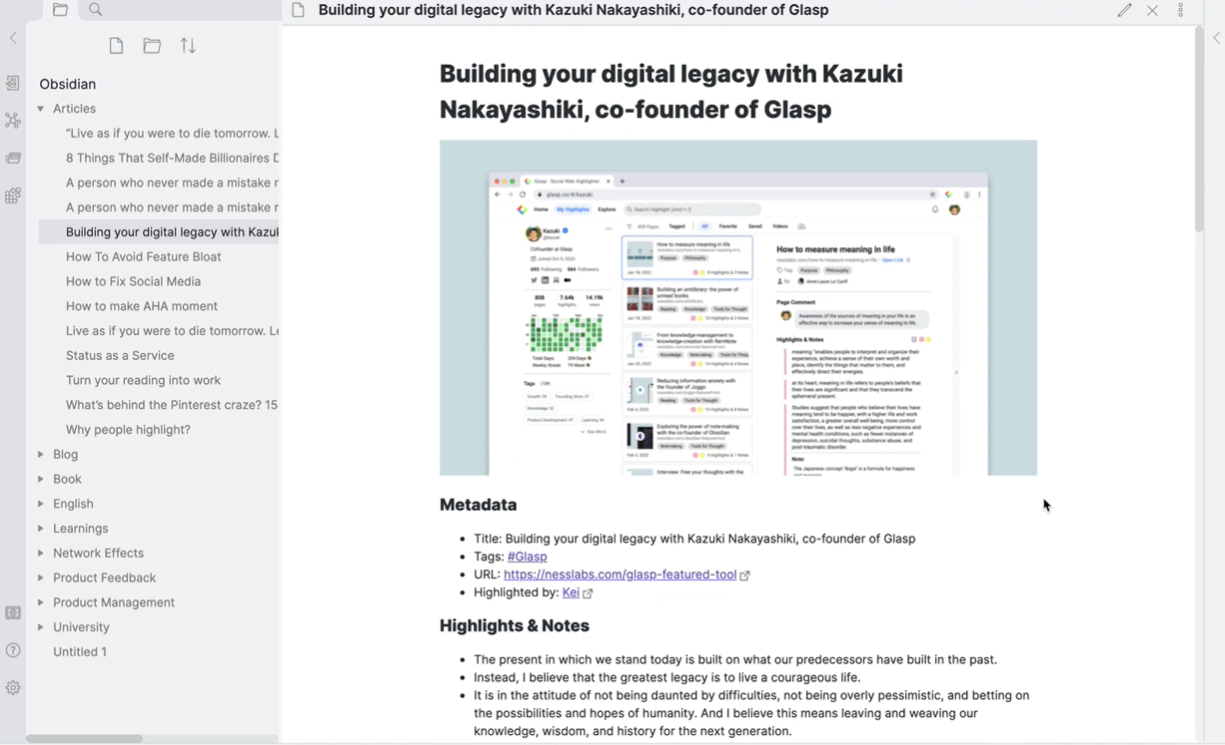The width and height of the screenshot is (1225, 745).
Task: Select the active "Building your digital legacy" note
Action: tap(160, 232)
